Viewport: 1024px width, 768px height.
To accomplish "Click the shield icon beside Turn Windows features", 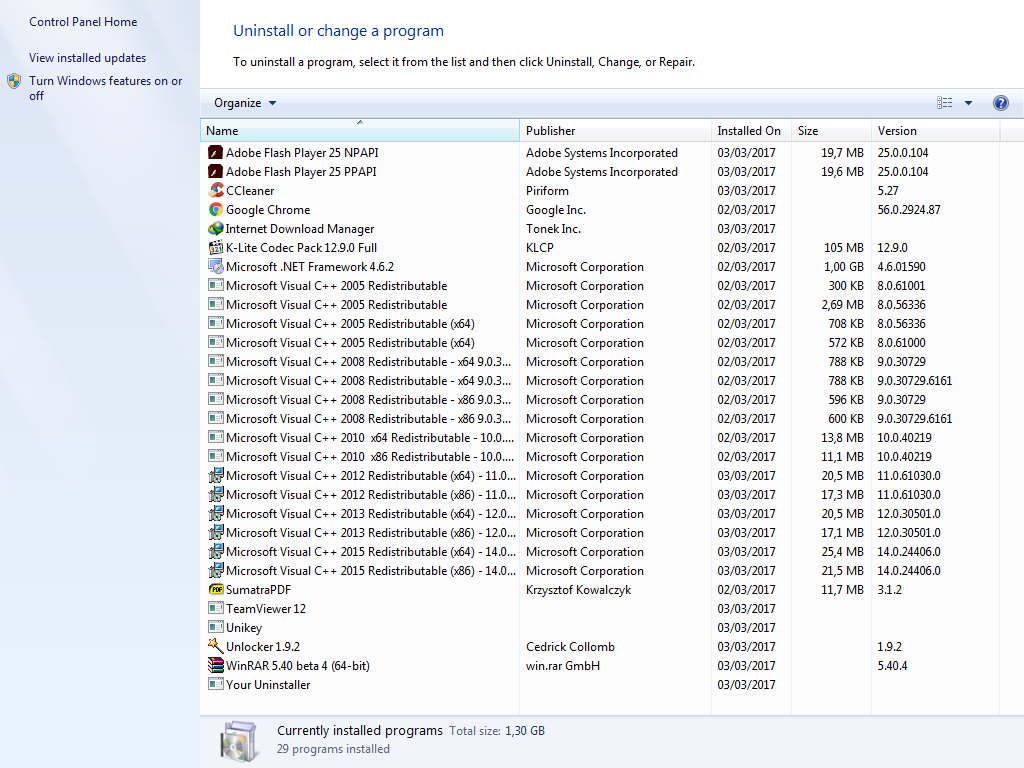I will coord(14,81).
